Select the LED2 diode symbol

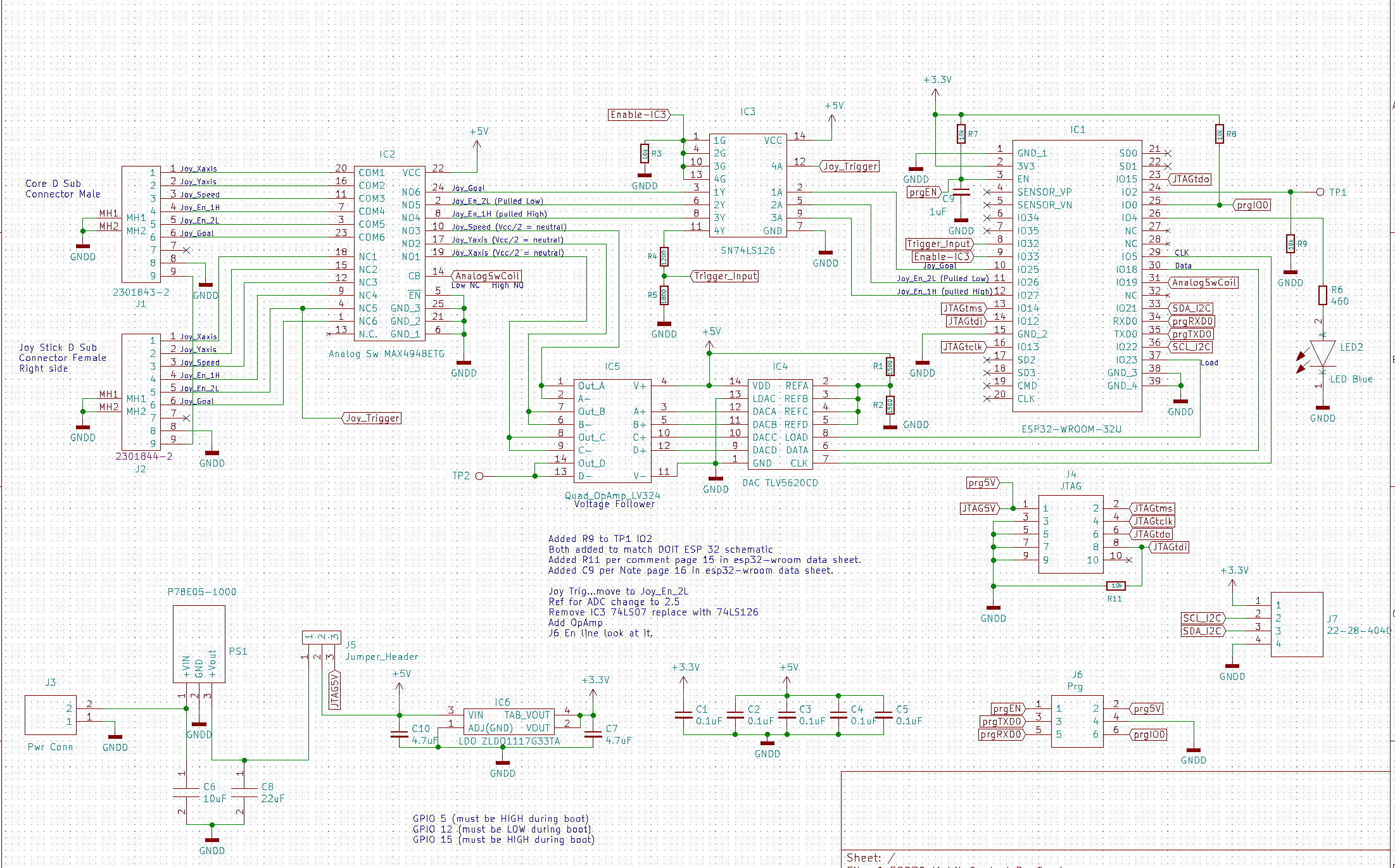pos(1322,354)
